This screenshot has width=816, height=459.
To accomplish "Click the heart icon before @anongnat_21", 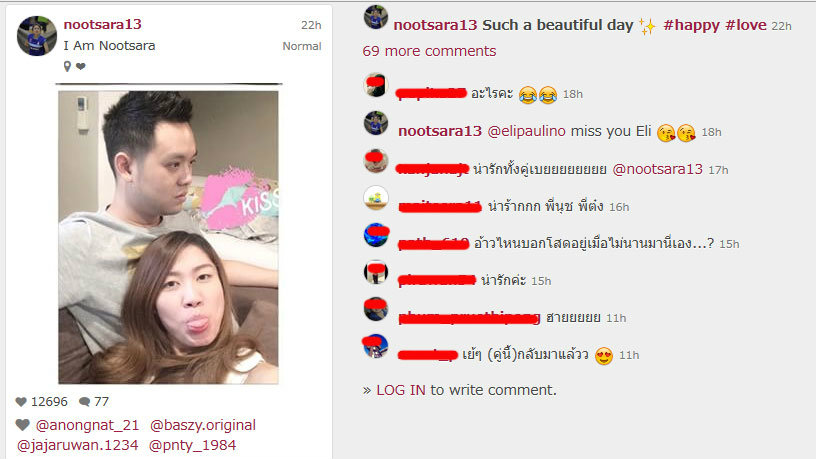I will click(x=22, y=425).
